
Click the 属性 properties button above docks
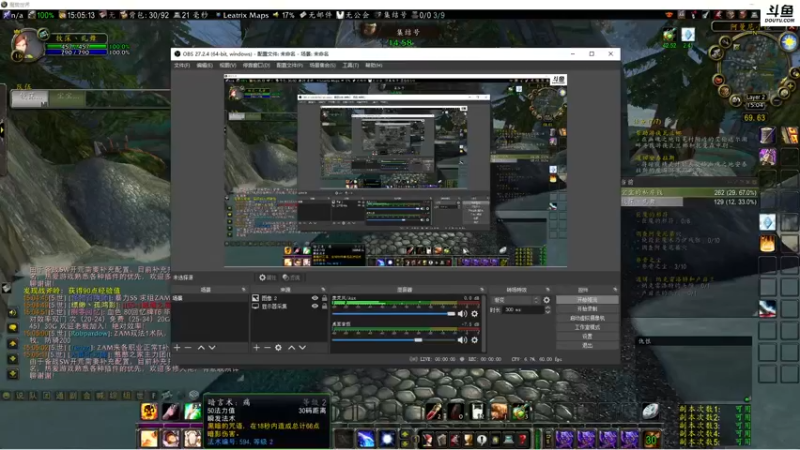(267, 278)
